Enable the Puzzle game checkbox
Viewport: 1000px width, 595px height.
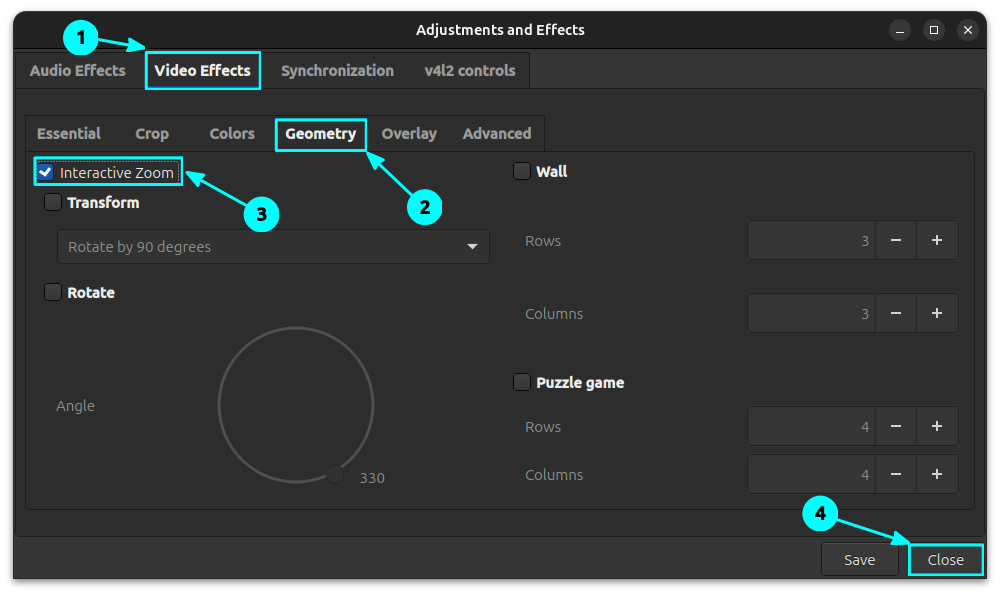[522, 382]
